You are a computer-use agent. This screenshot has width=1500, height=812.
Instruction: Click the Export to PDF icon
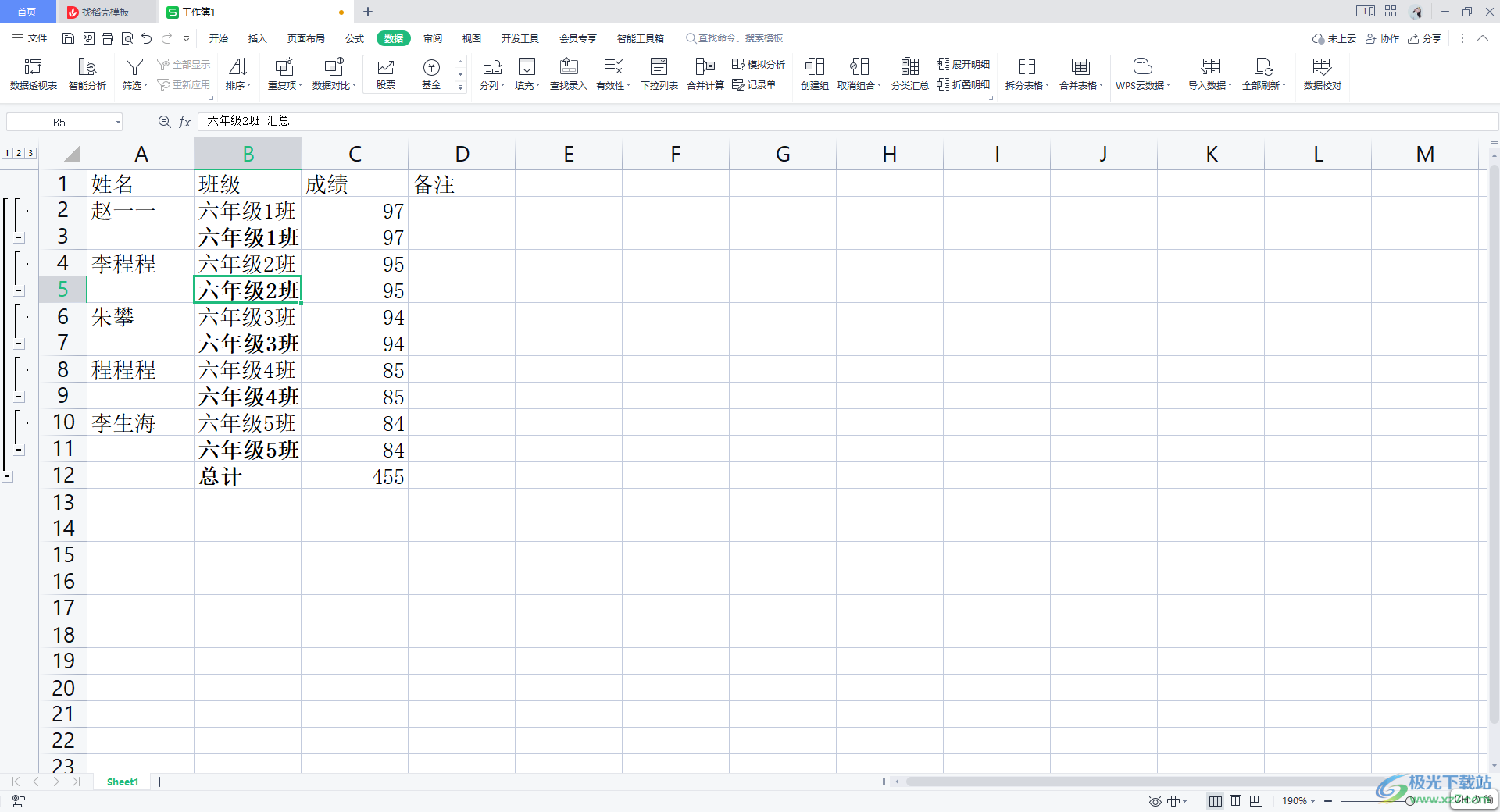(x=88, y=38)
